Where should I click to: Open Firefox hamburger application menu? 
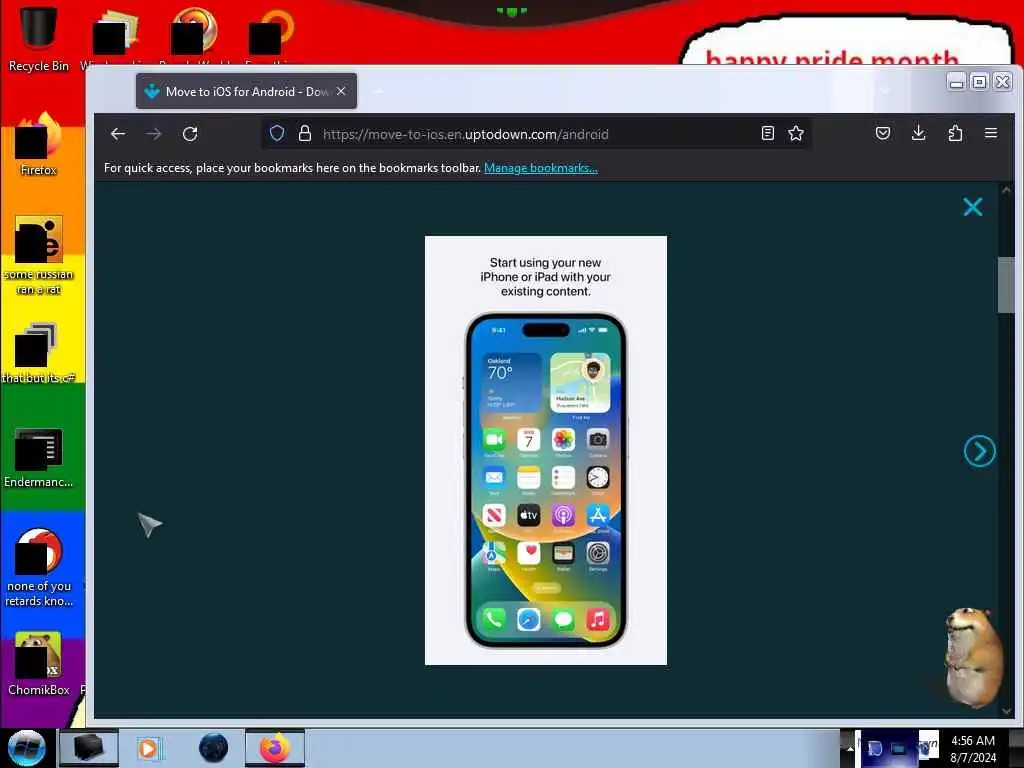coord(991,133)
